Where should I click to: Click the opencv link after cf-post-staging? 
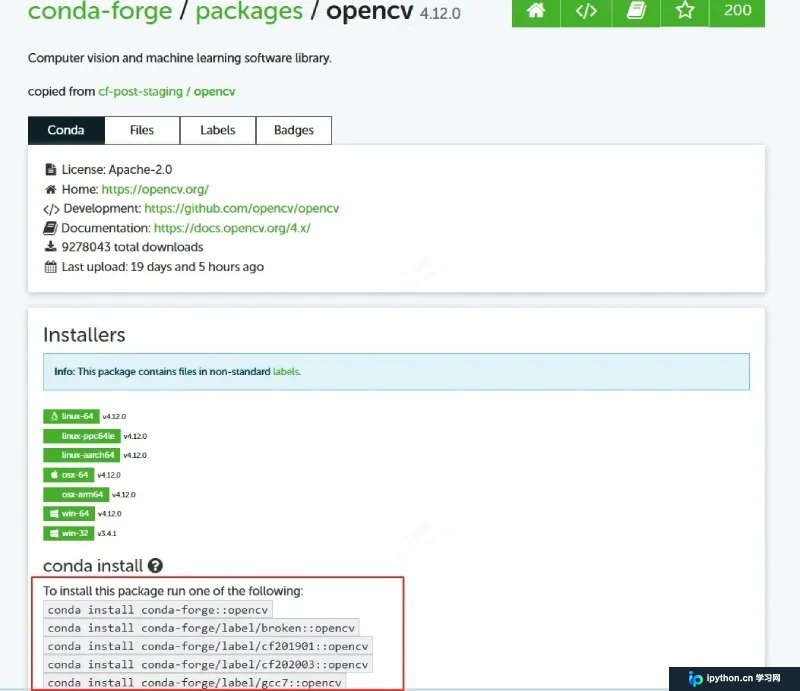pos(214,91)
